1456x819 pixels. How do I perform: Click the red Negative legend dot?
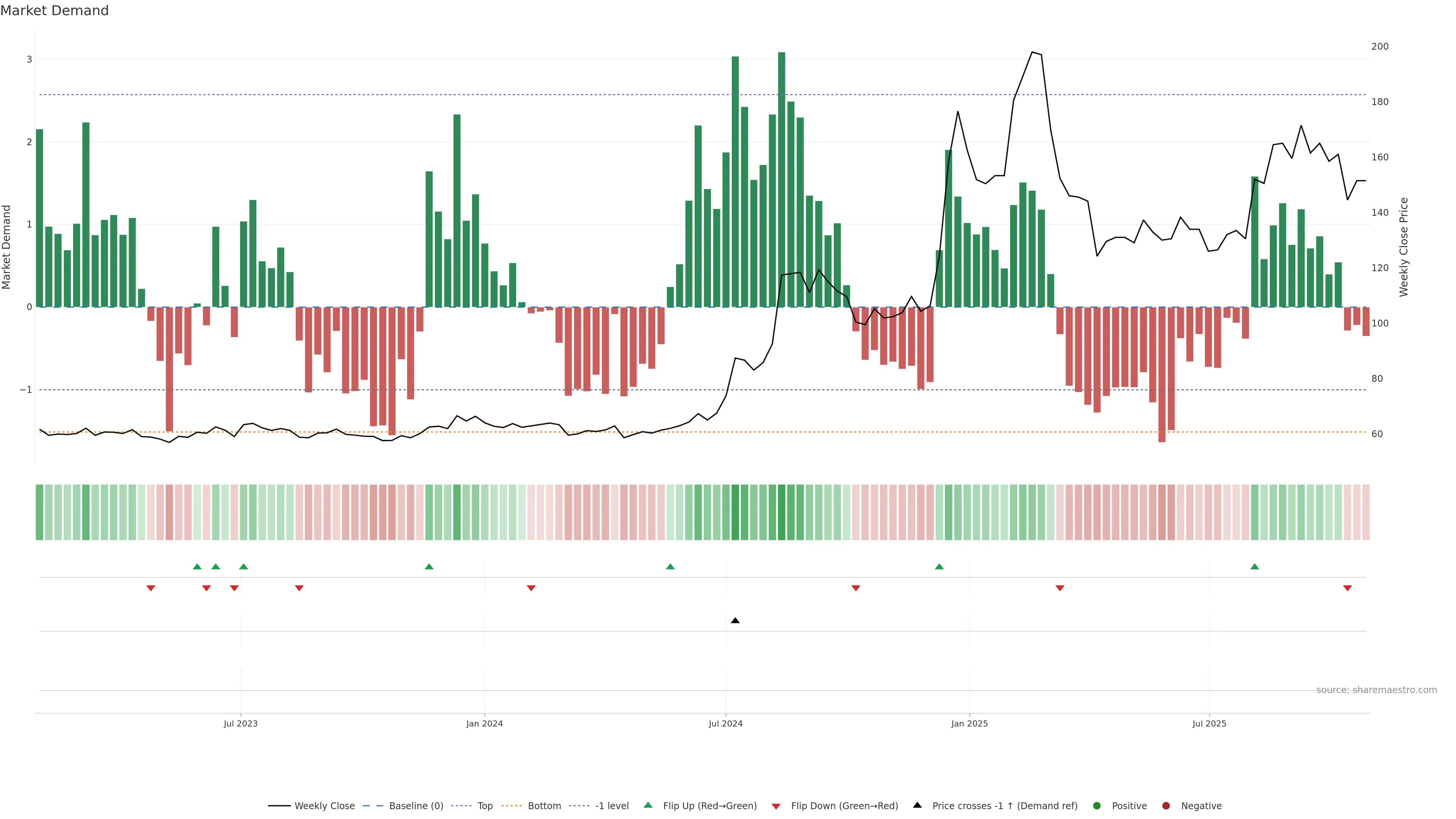click(x=1166, y=805)
